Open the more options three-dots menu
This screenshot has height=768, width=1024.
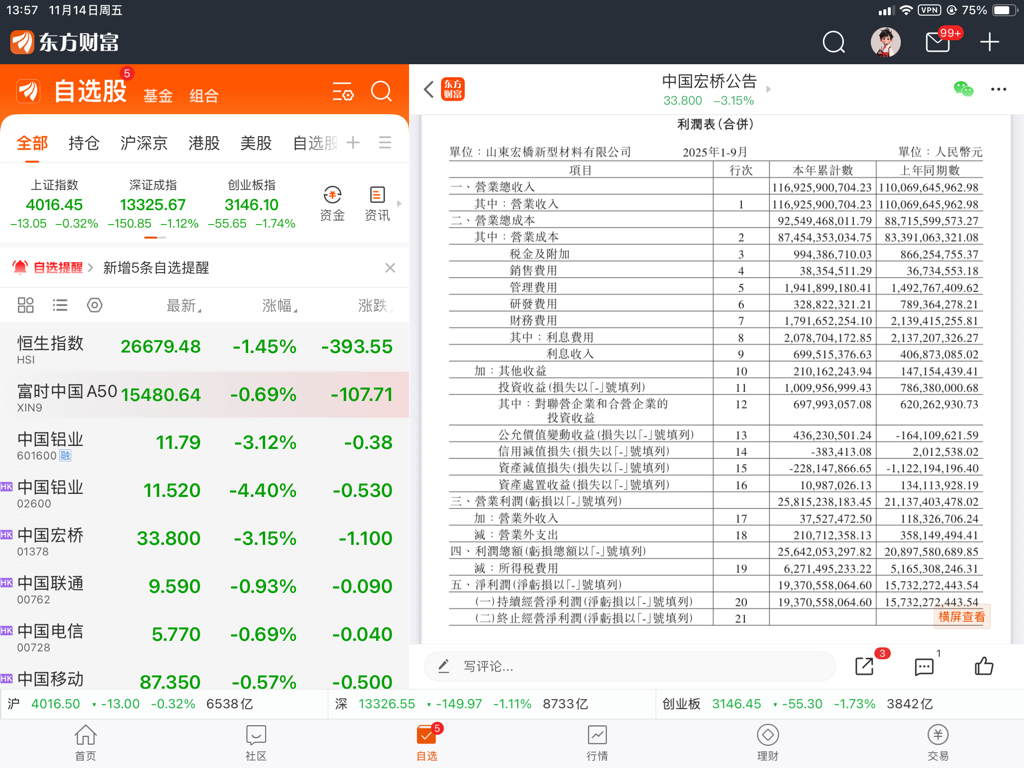pyautogui.click(x=999, y=89)
